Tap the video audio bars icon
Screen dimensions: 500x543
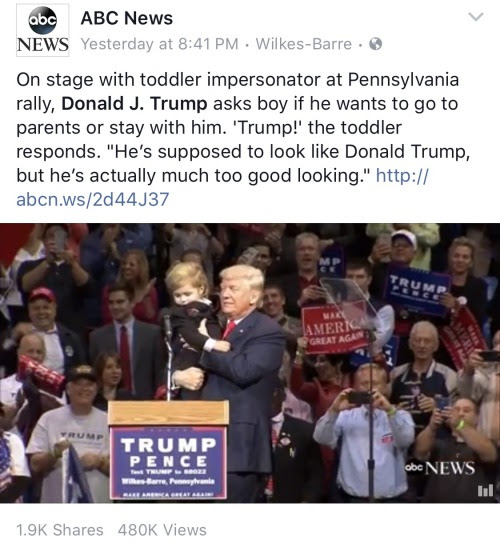click(x=485, y=491)
